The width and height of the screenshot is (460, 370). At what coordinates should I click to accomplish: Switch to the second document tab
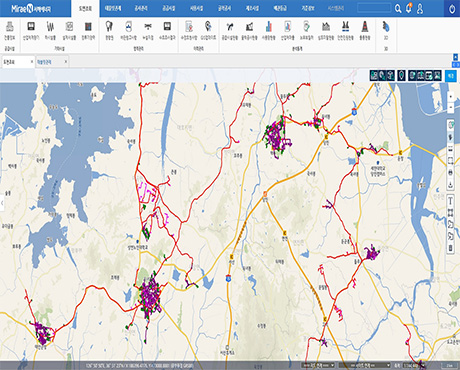(x=52, y=62)
